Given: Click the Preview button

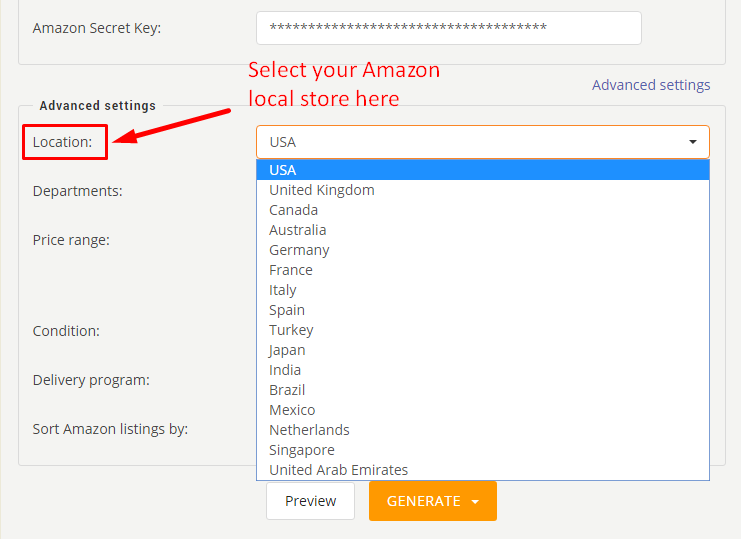Looking at the screenshot, I should (x=310, y=501).
